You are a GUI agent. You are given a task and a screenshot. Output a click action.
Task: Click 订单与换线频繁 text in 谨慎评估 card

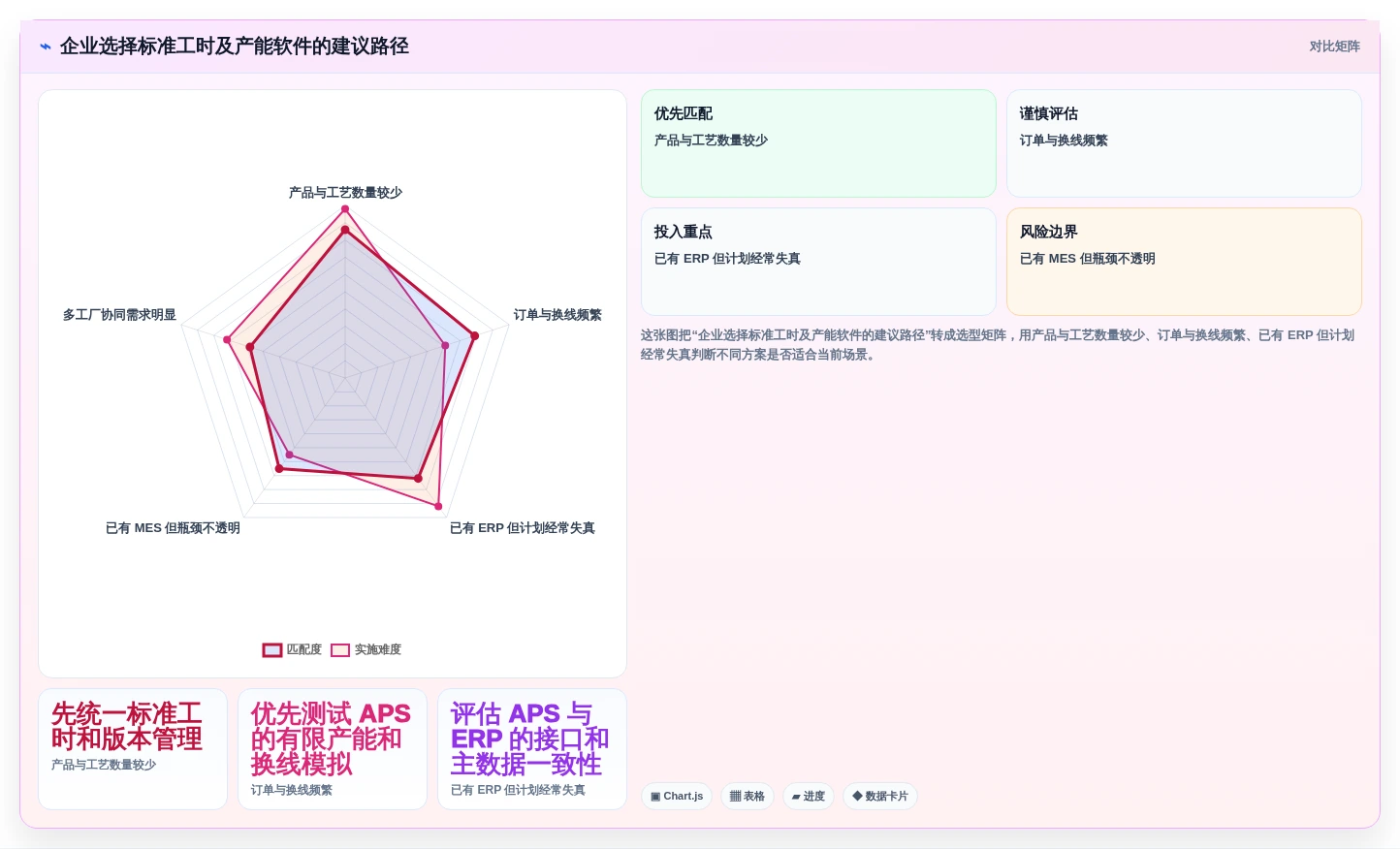click(x=1064, y=141)
